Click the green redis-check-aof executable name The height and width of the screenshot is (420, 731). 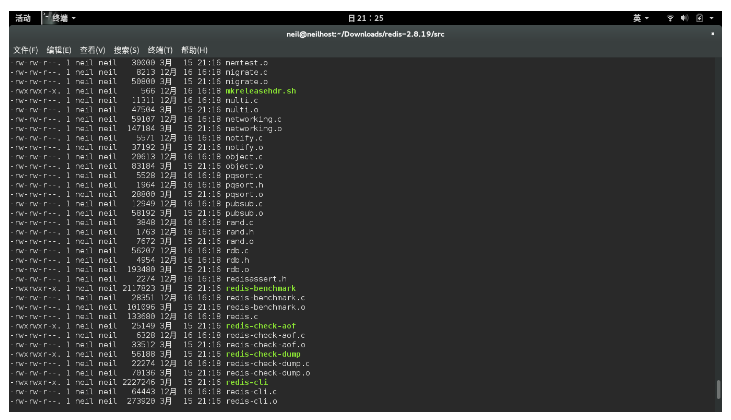[x=258, y=325]
